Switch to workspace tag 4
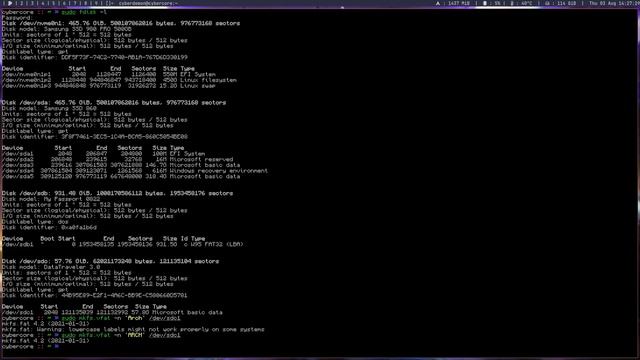This screenshot has height=360, width=640. pyautogui.click(x=43, y=3)
